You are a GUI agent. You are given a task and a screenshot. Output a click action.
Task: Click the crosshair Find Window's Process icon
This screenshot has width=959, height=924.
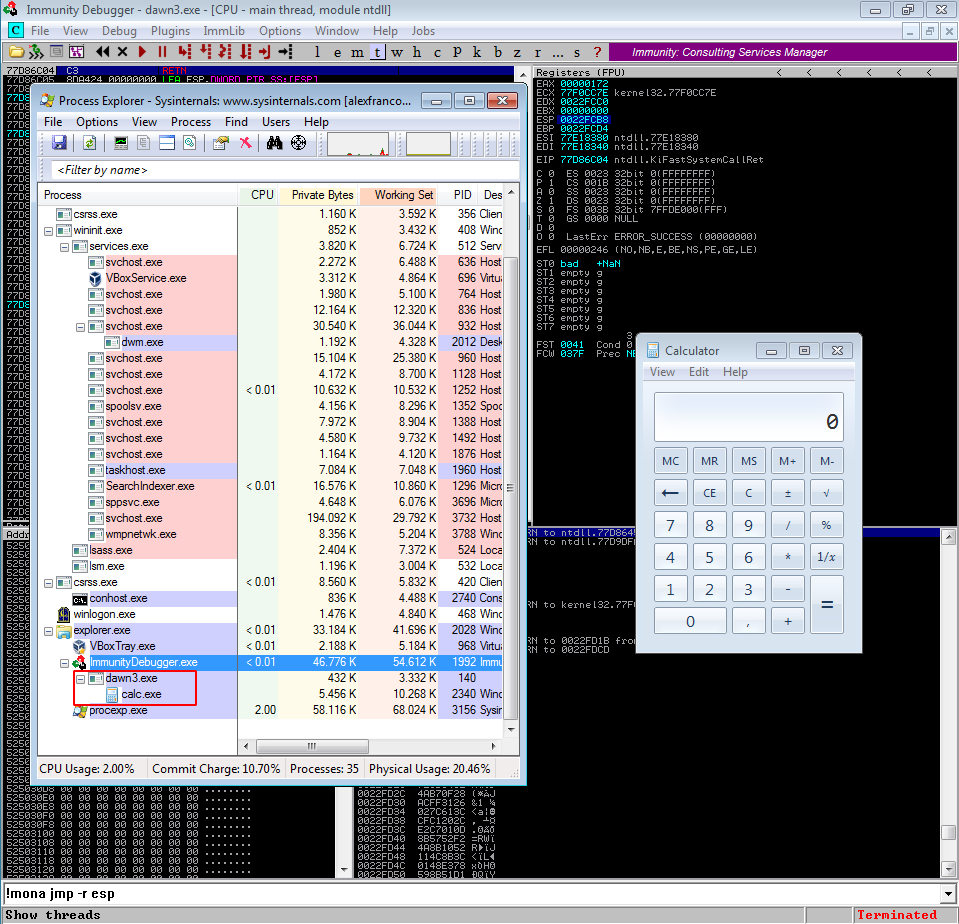pyautogui.click(x=298, y=143)
